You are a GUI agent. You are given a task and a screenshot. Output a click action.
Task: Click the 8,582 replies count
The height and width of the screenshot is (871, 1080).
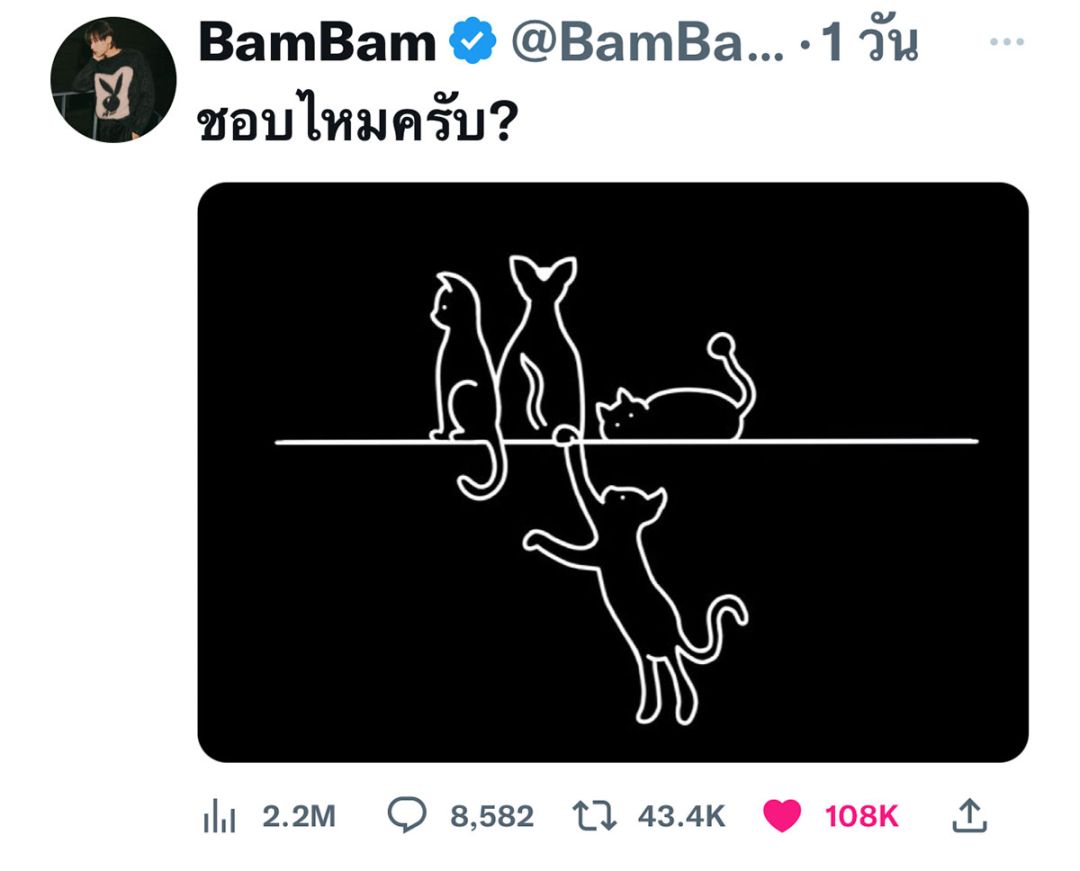(x=491, y=817)
